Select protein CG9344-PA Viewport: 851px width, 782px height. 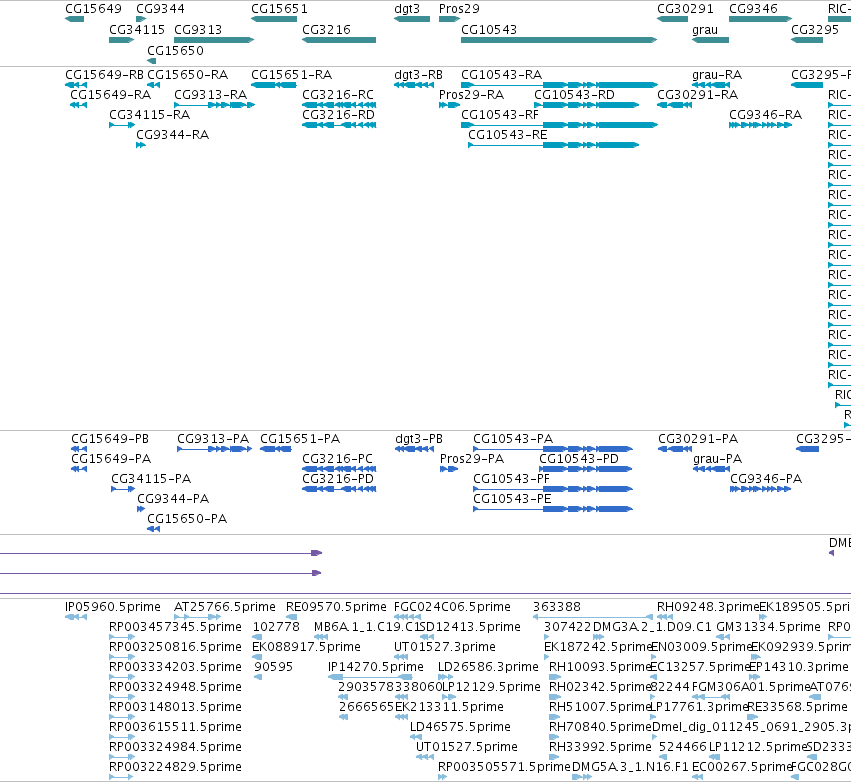click(141, 509)
